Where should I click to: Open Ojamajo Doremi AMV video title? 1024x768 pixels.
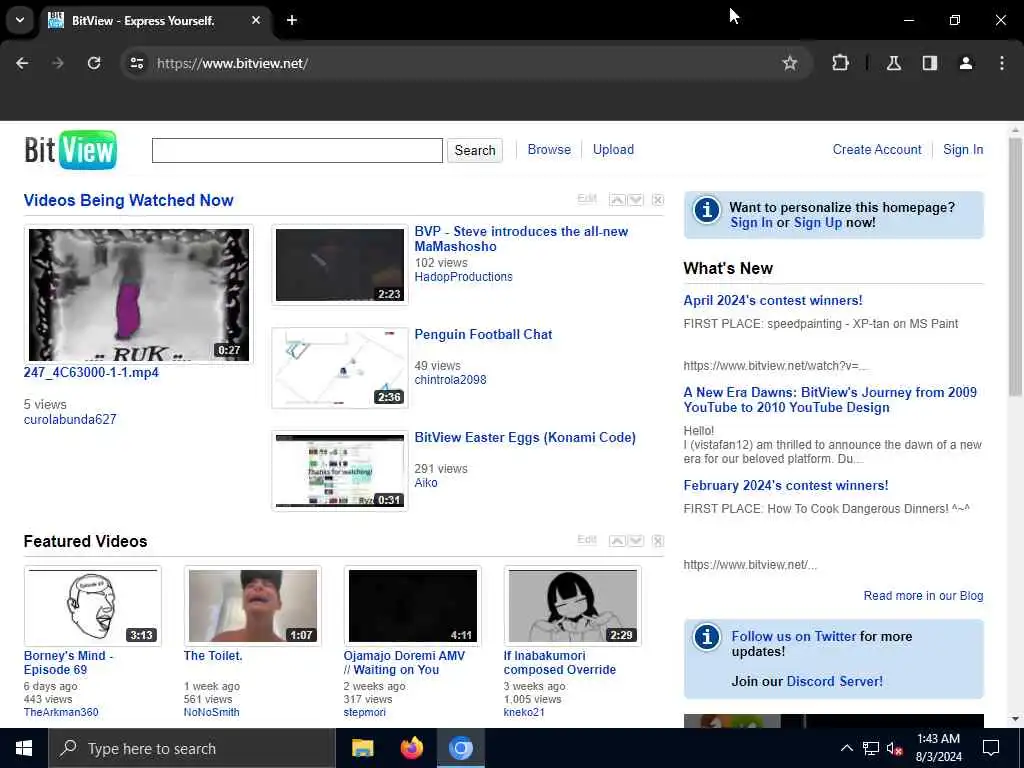[x=404, y=662]
